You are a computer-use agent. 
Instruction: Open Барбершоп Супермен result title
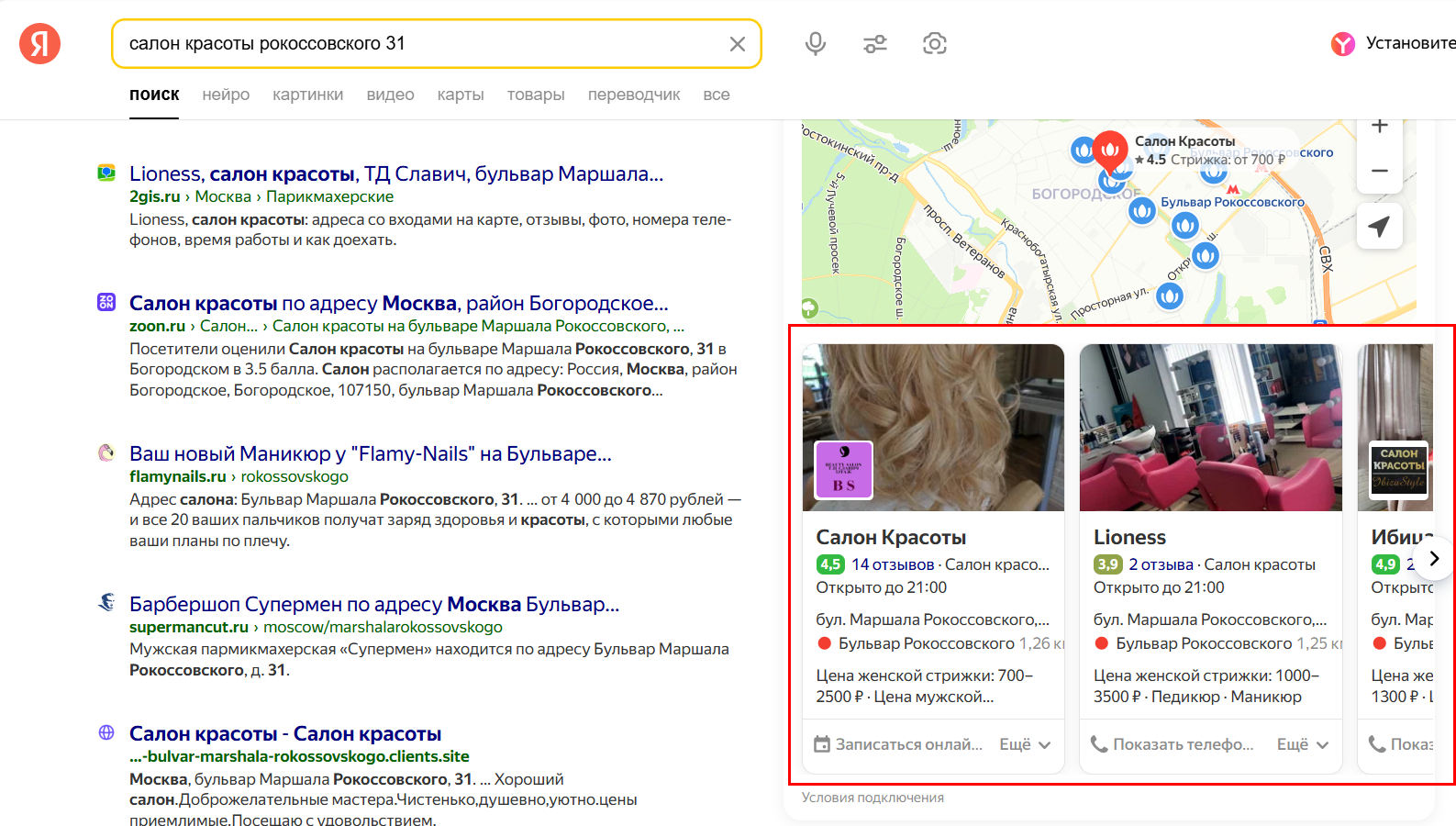coord(374,604)
